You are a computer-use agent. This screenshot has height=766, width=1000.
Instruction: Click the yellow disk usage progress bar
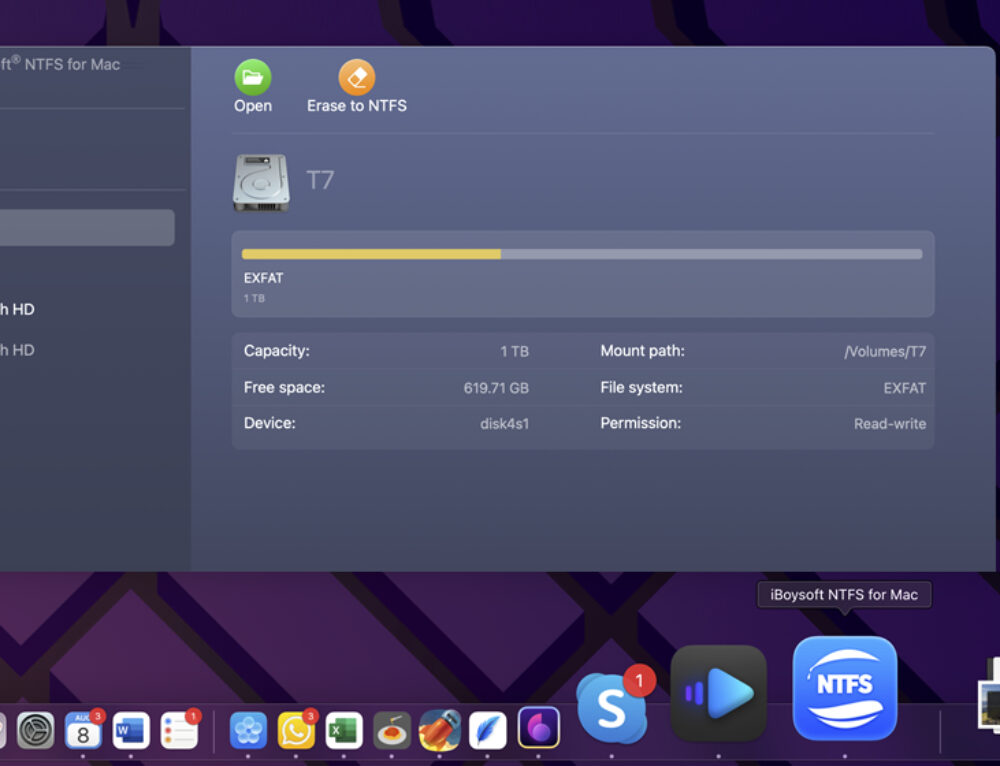coord(370,254)
